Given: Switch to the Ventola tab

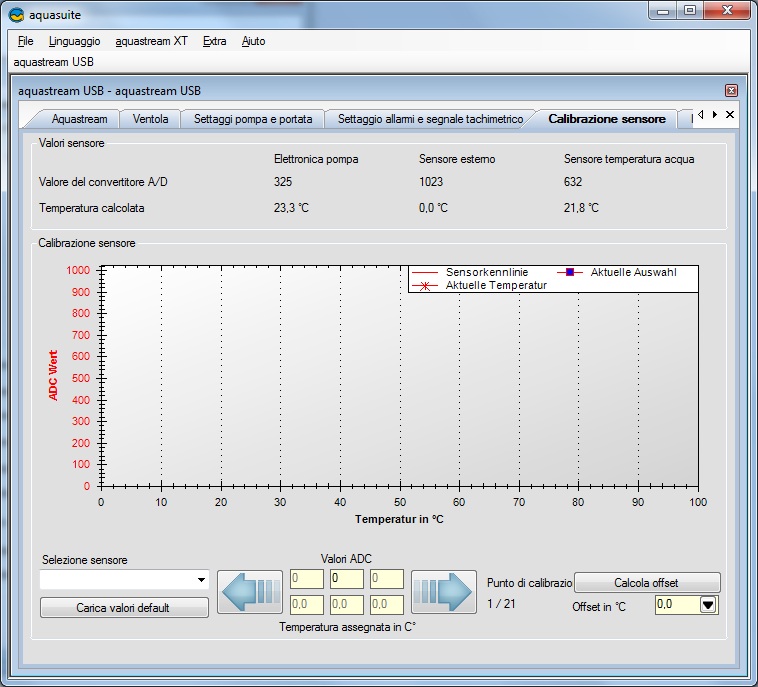Looking at the screenshot, I should [x=151, y=119].
